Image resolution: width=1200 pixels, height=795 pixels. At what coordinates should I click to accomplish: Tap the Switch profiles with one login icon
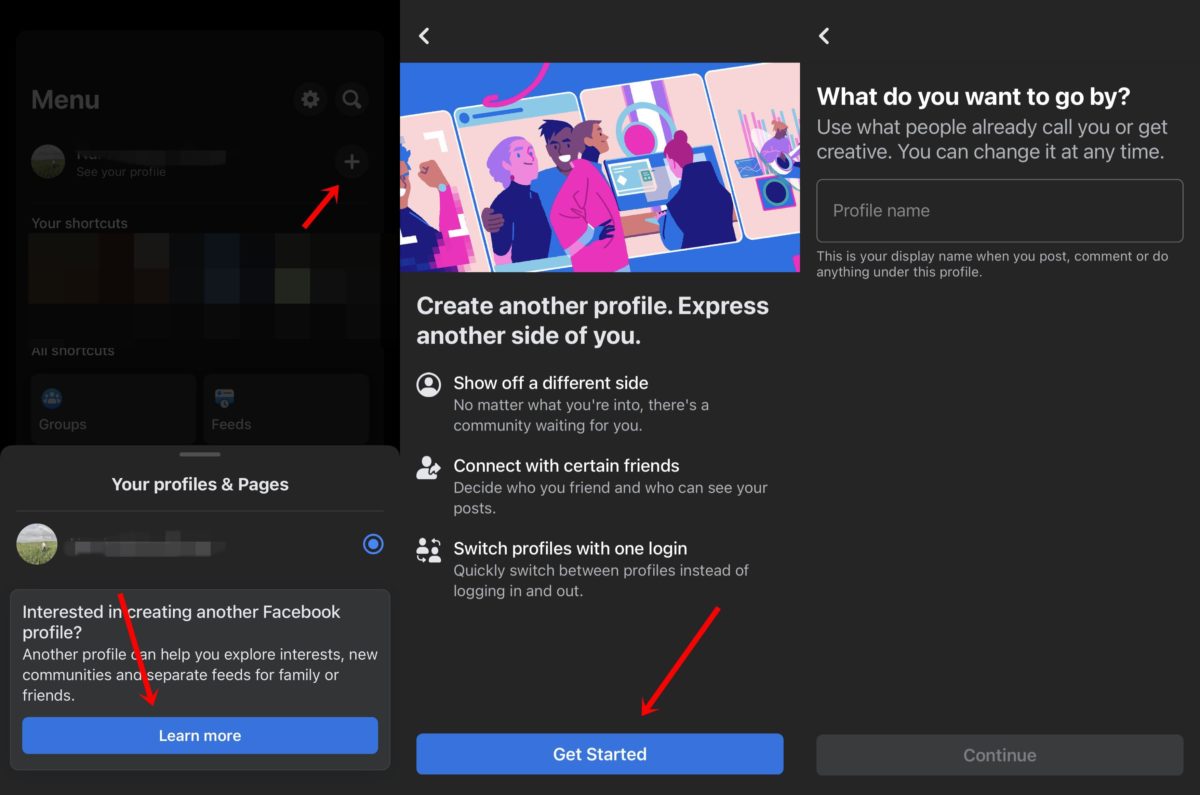[429, 551]
